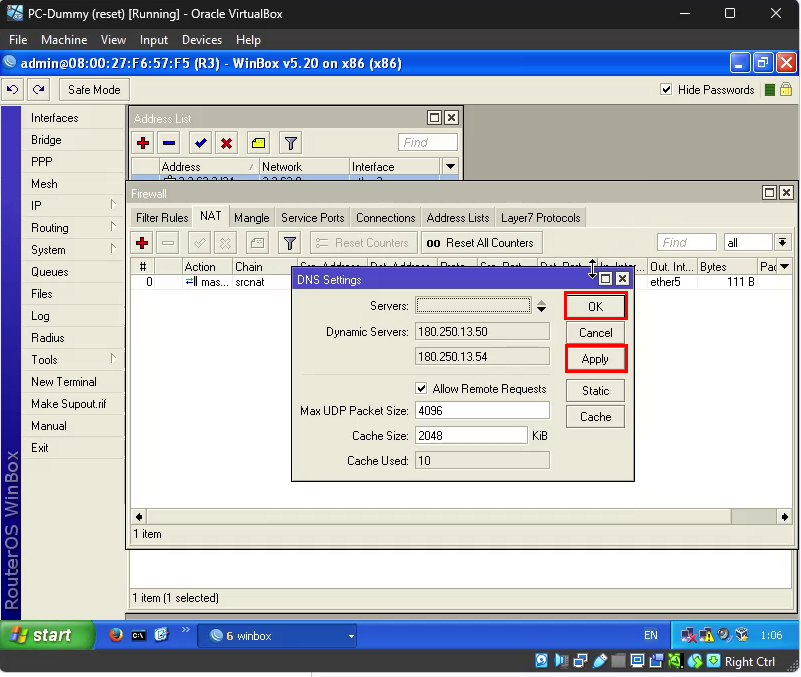801x677 pixels.
Task: Click Reset All Counters in Firewall
Action: (x=481, y=243)
